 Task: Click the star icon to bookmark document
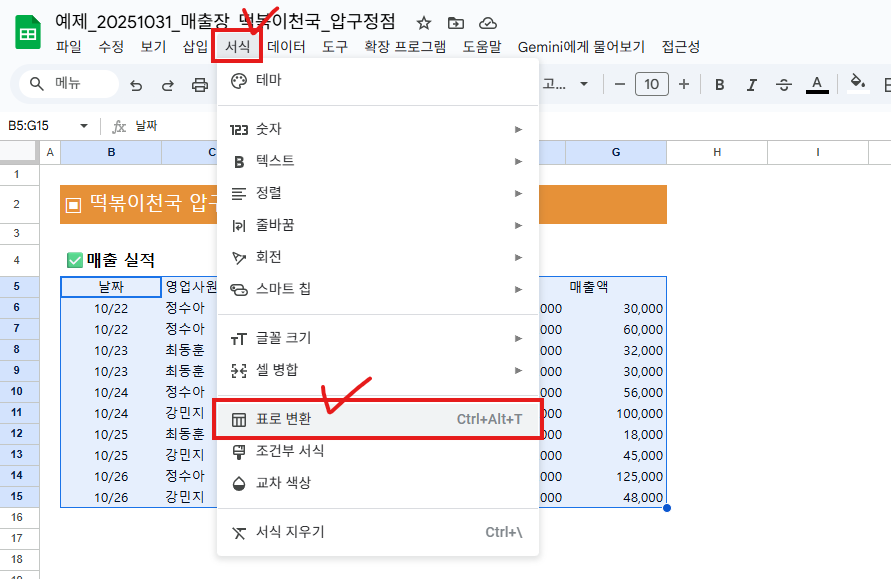424,23
